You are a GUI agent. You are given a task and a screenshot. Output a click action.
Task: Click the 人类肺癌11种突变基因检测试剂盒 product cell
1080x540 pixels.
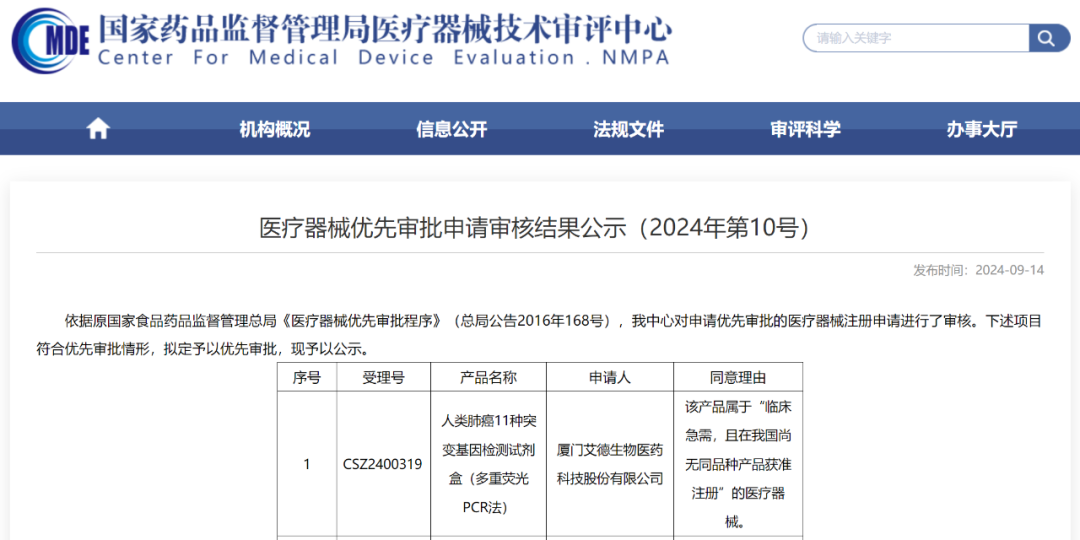(x=488, y=464)
